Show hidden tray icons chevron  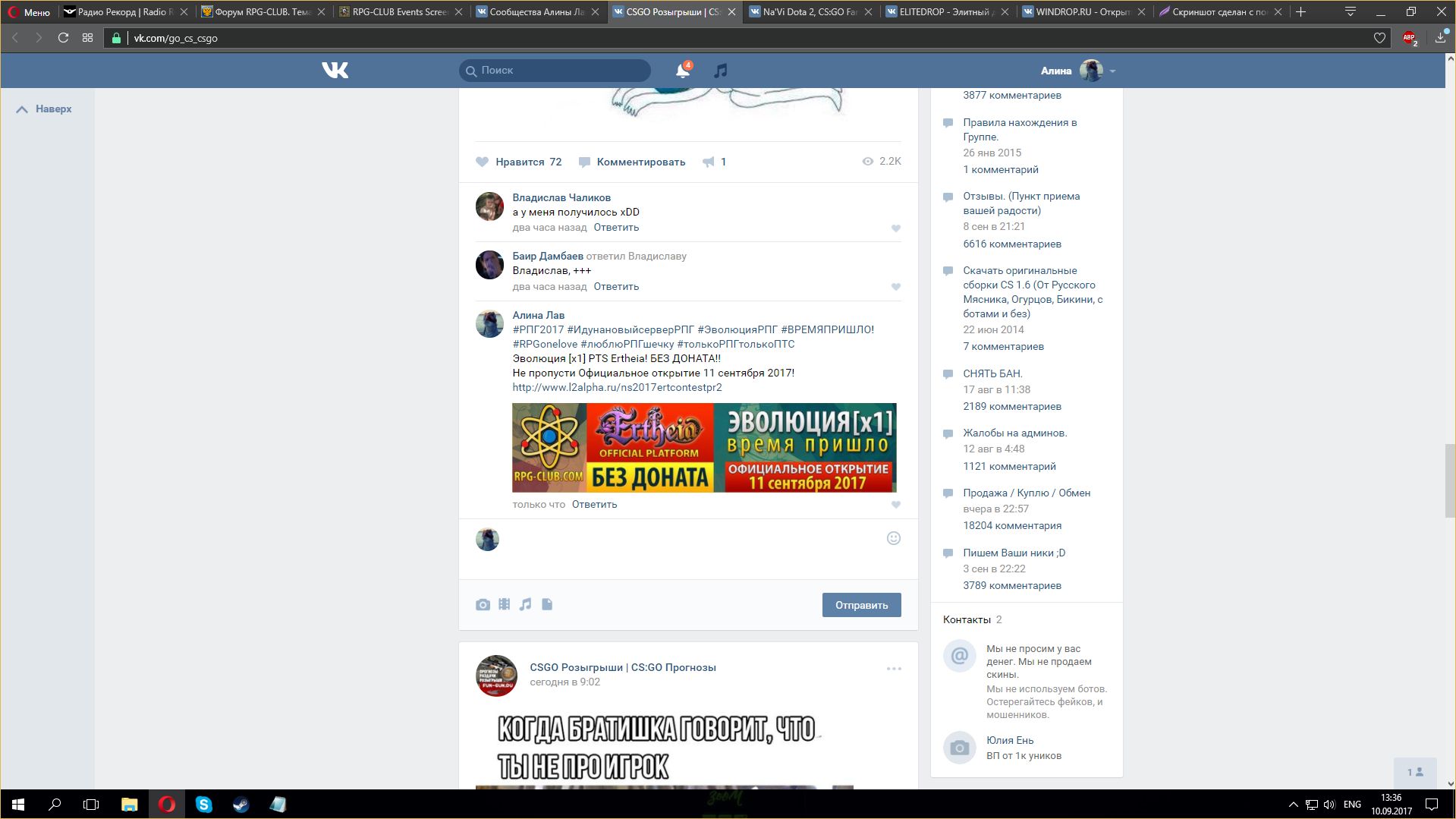click(x=1293, y=805)
